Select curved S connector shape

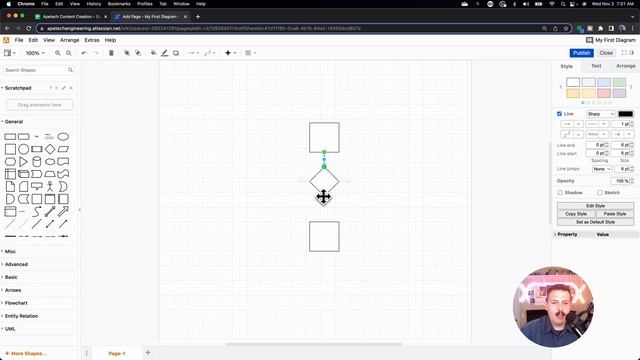pos(37,211)
